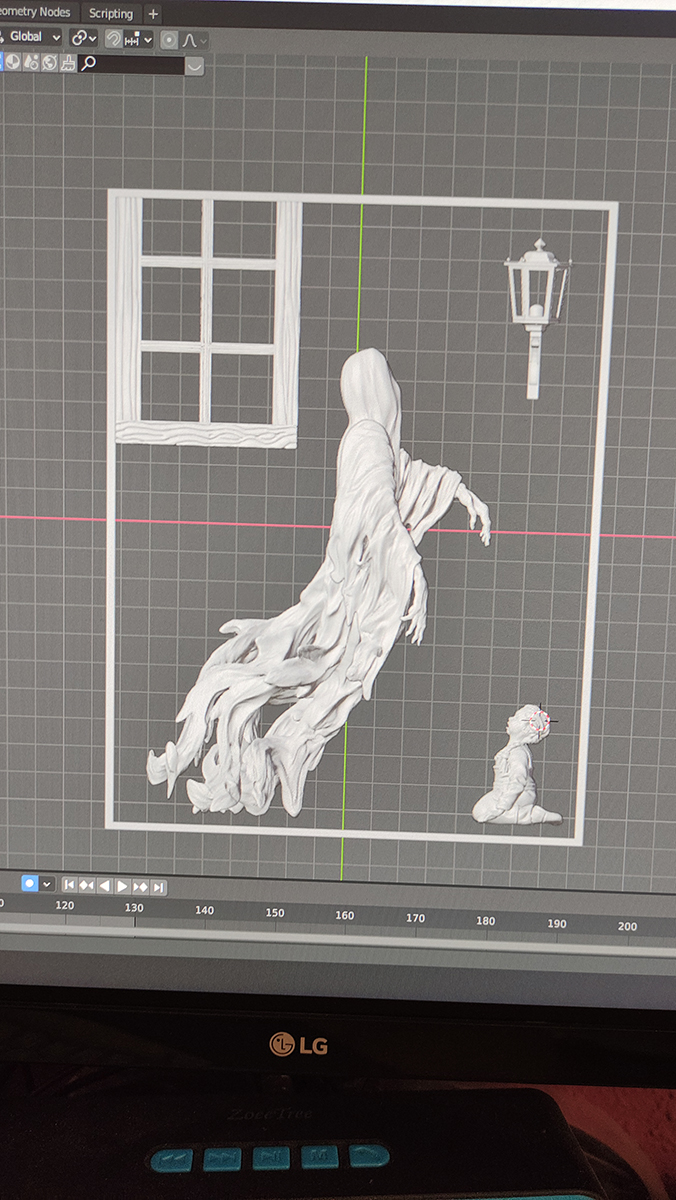Toggle the snapping magnet on or off
Screen dimensions: 676x1200
tap(114, 39)
